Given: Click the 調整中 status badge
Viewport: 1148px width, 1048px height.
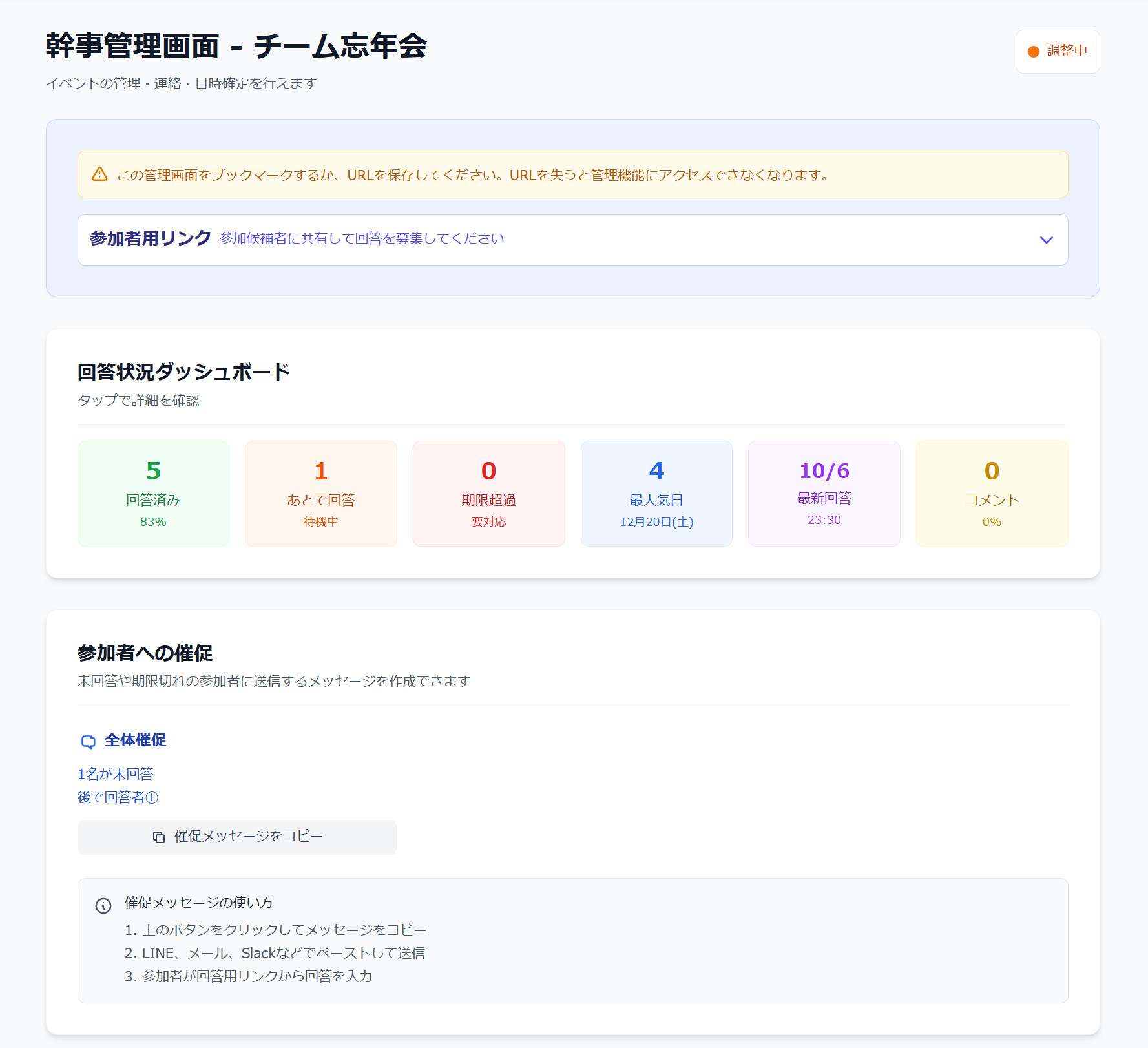Looking at the screenshot, I should click(1058, 52).
